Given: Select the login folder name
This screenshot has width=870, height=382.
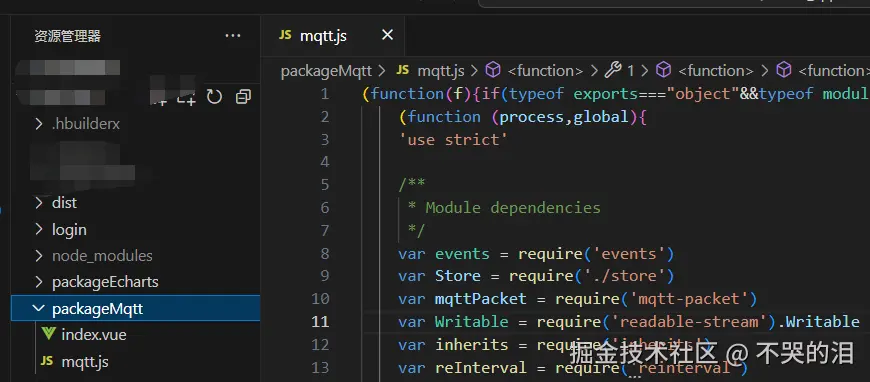Looking at the screenshot, I should point(69,230).
